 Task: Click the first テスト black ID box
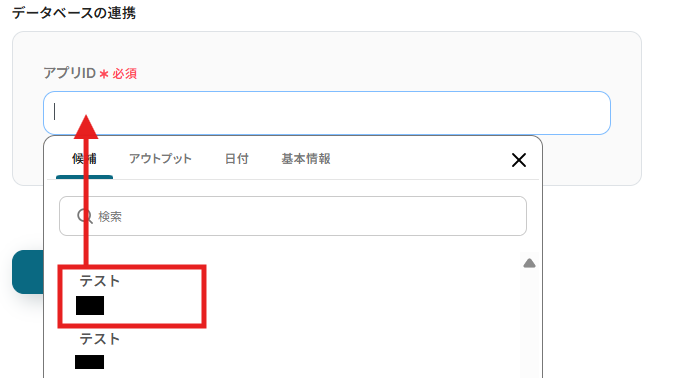click(90, 305)
